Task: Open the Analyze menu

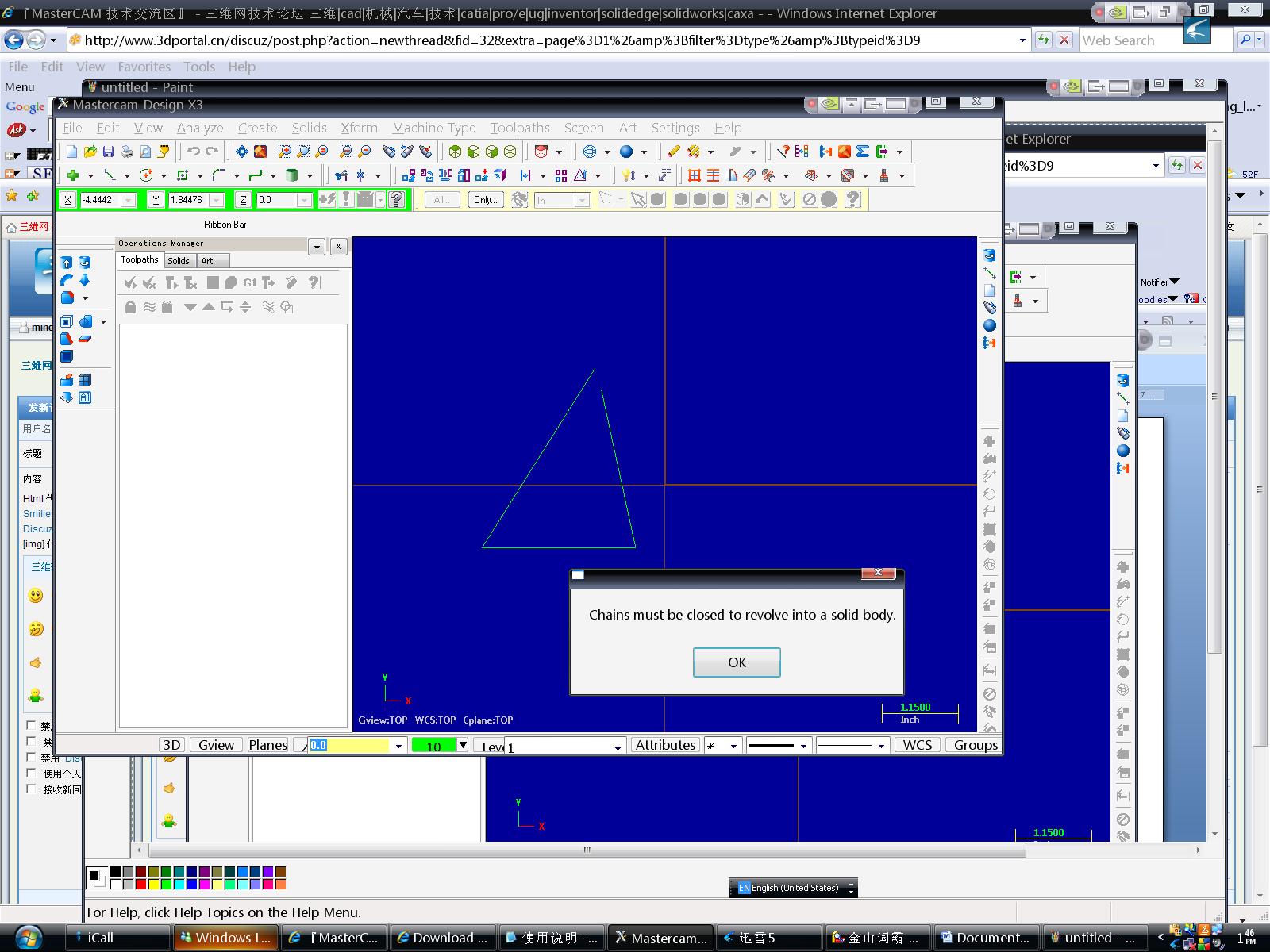Action: (200, 128)
